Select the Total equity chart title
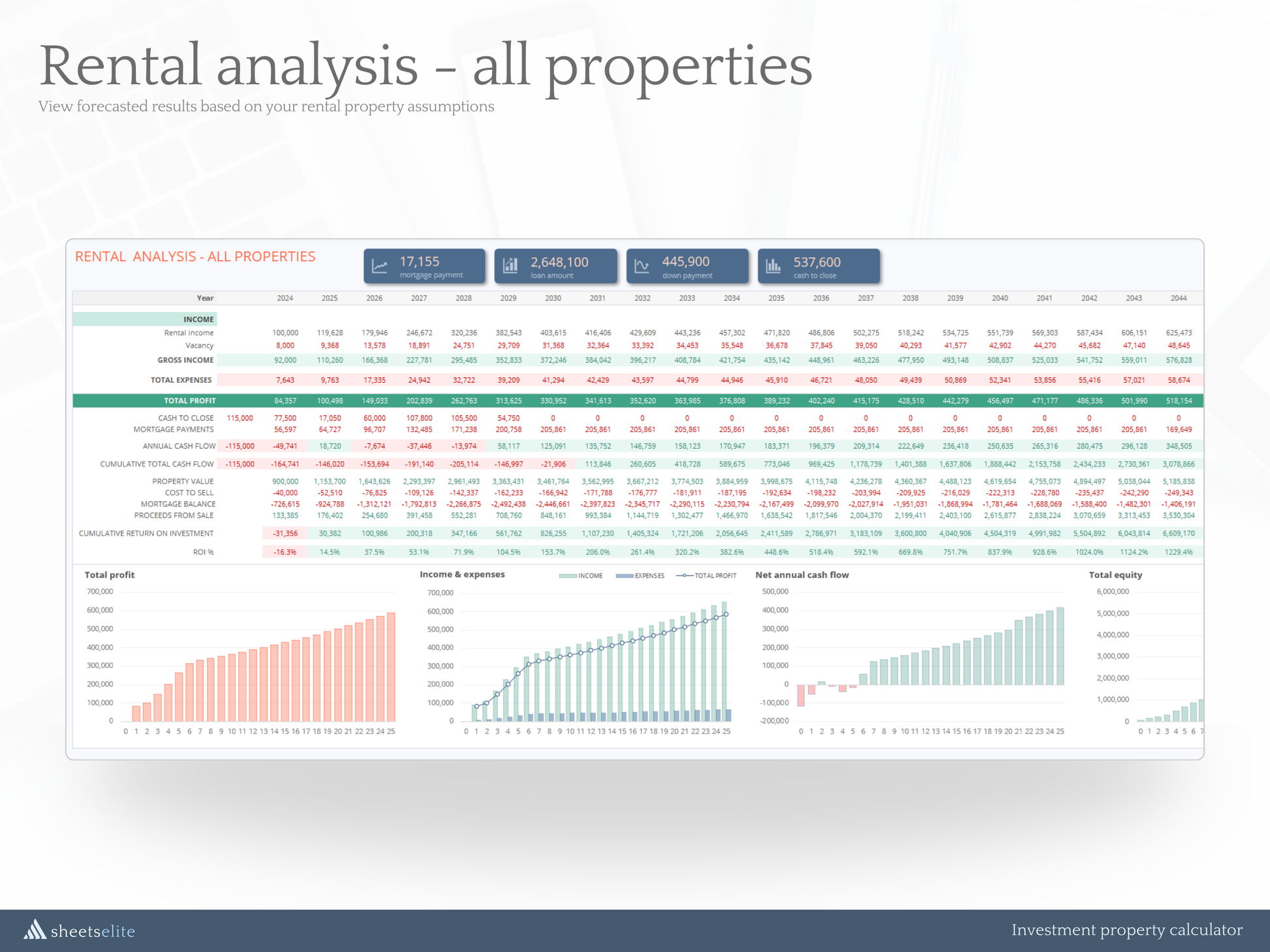 tap(1115, 575)
